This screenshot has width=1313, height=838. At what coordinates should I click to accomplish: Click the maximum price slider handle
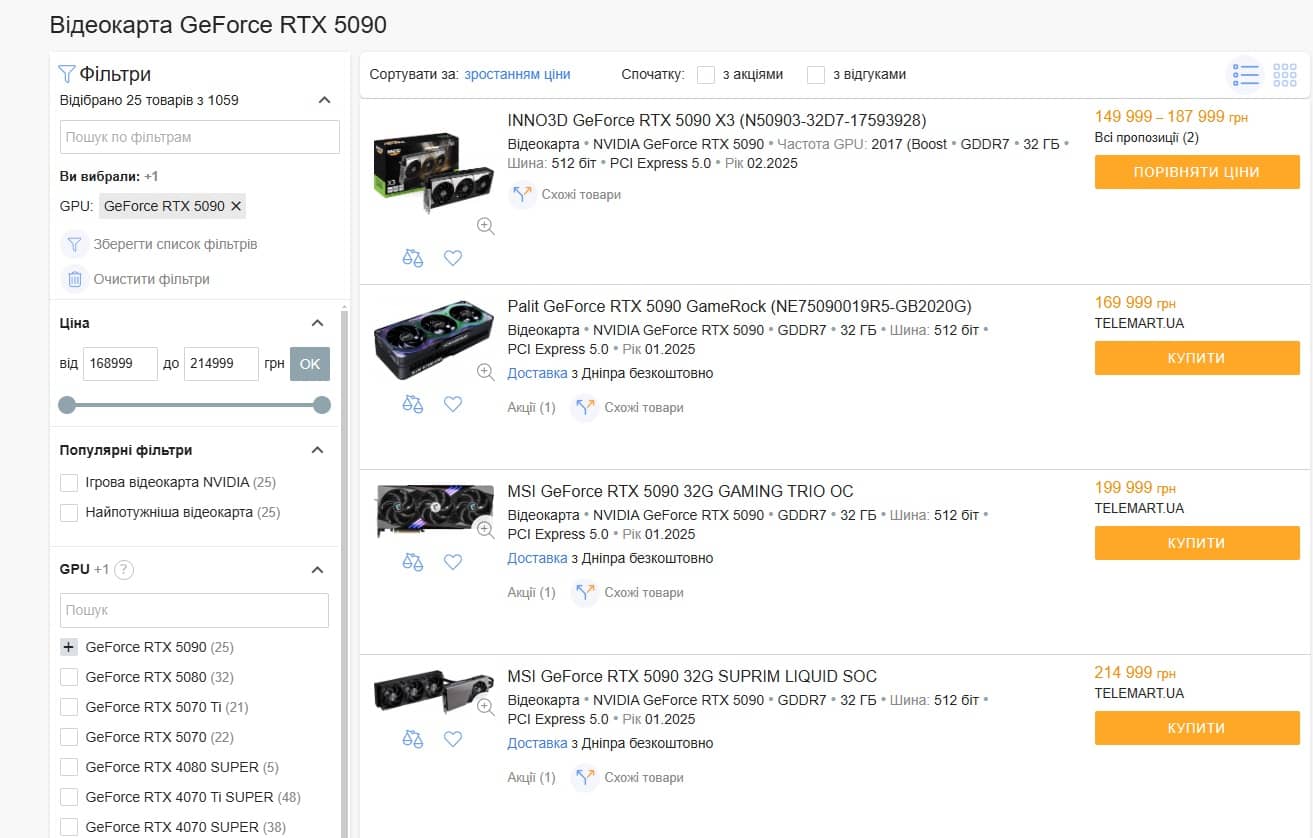322,405
